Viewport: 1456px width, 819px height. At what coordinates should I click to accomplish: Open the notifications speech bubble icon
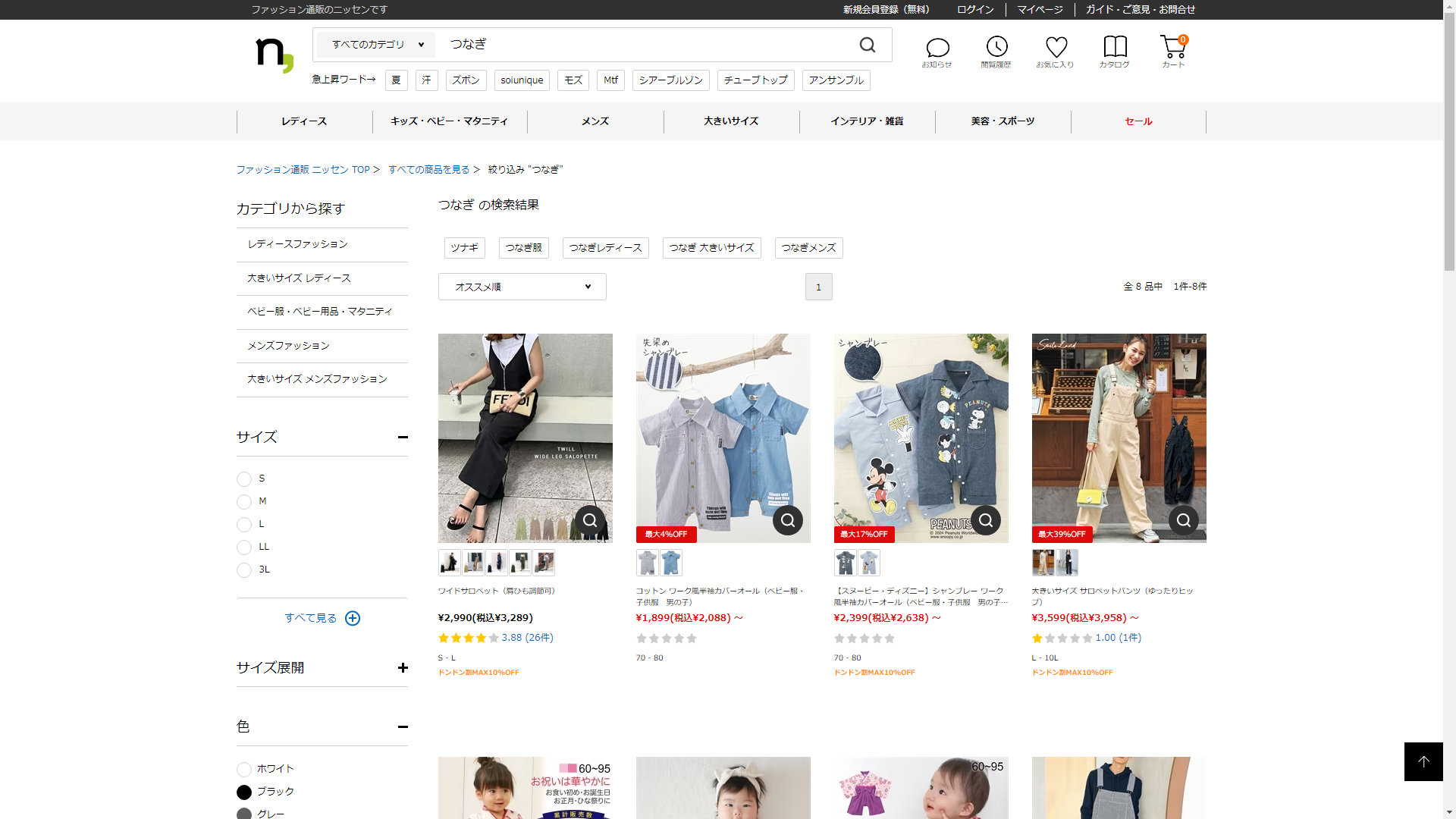937,49
